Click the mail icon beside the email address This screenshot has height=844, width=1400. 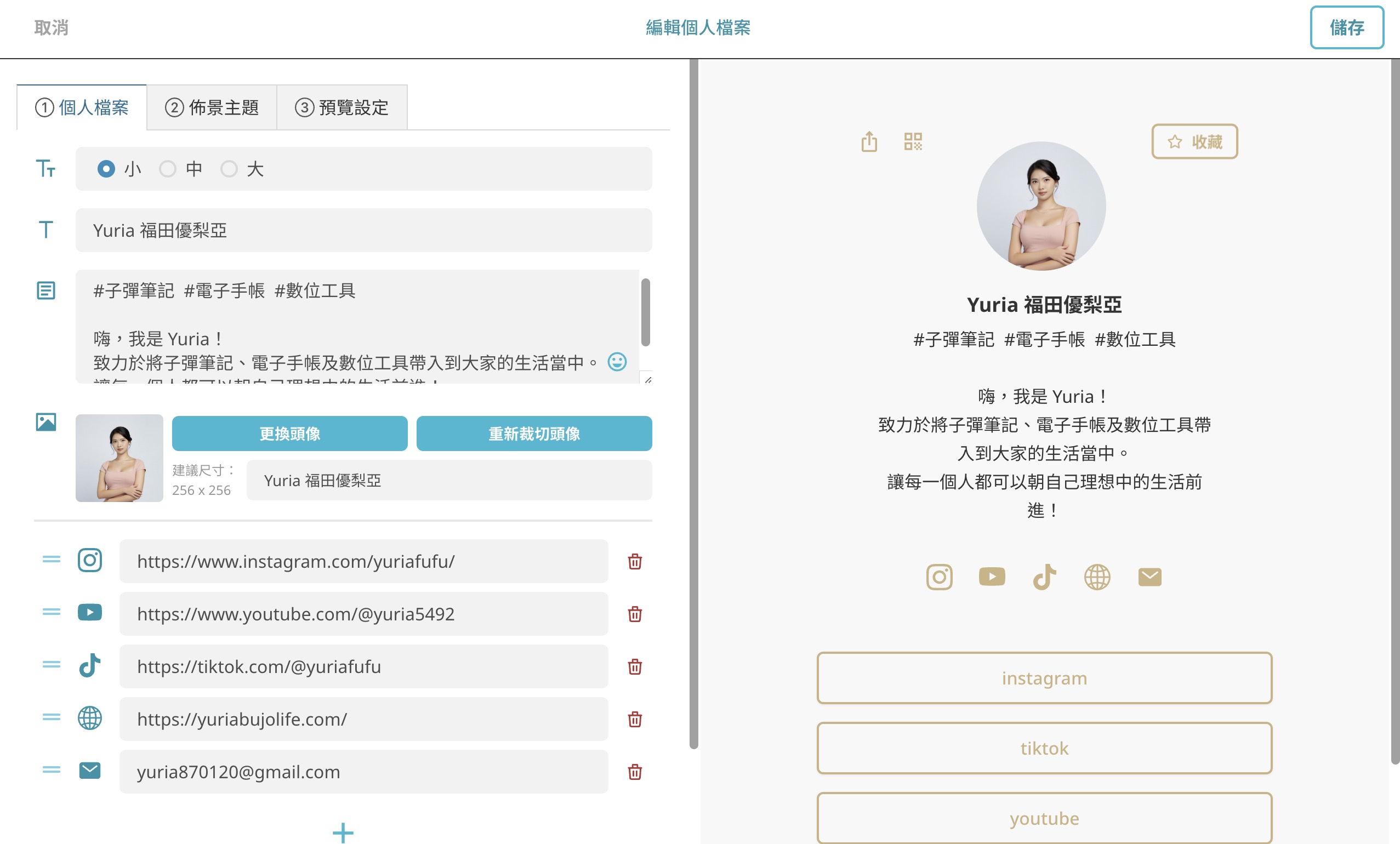tap(90, 771)
